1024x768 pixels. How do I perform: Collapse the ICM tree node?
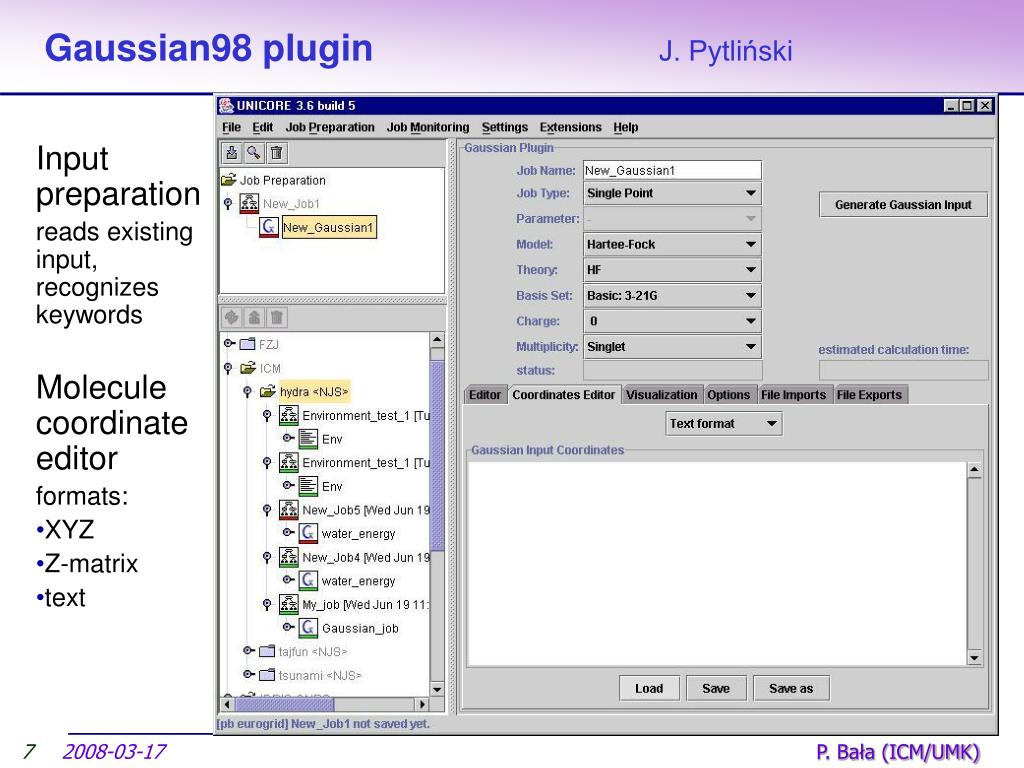click(228, 368)
